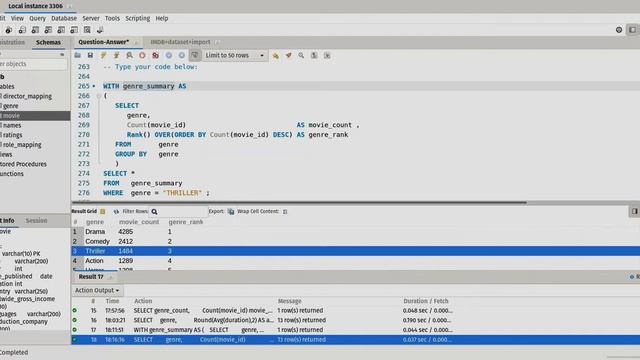Toggle word wrap icon in editor toolbar
The width and height of the screenshot is (640, 360).
(x=327, y=55)
